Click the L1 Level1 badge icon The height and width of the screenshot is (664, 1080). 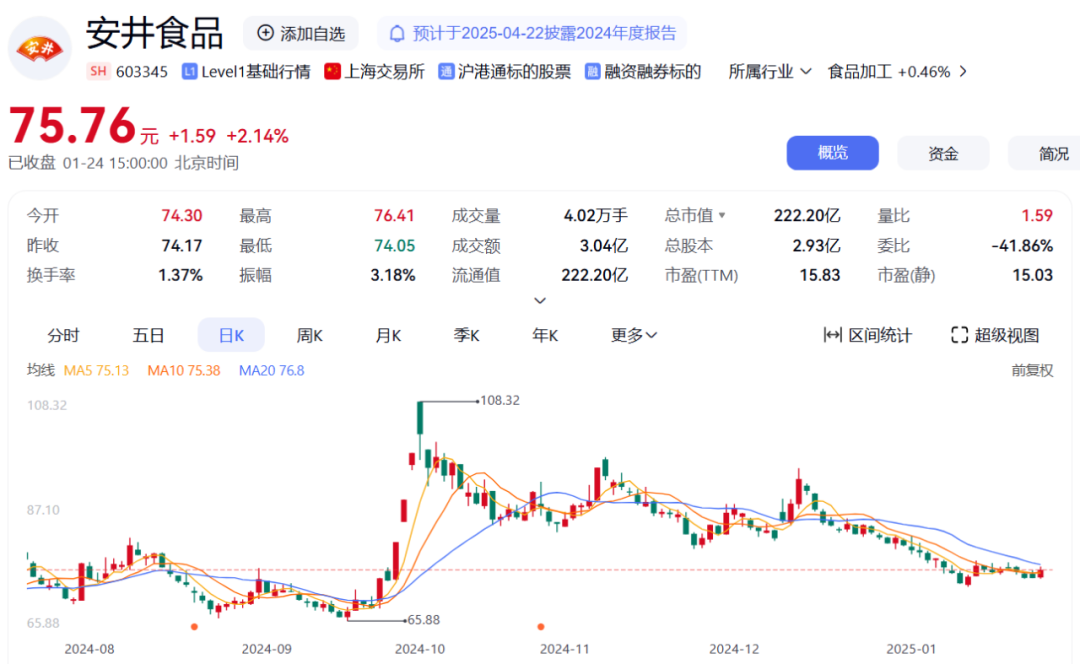(189, 72)
